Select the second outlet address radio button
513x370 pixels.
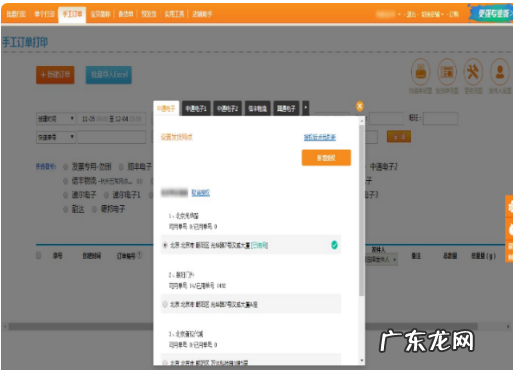pos(165,304)
